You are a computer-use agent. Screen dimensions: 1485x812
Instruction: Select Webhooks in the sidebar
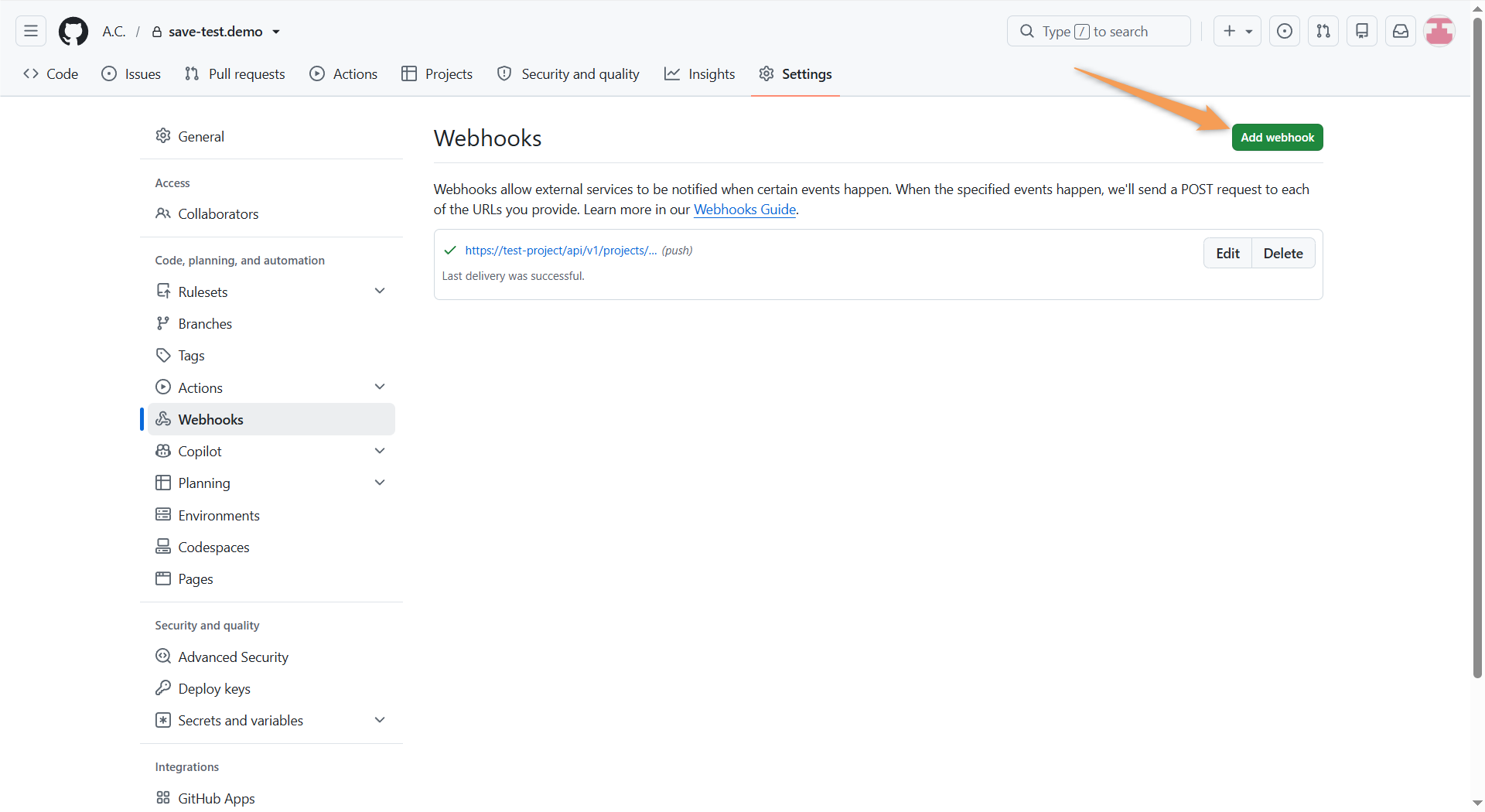click(x=271, y=419)
